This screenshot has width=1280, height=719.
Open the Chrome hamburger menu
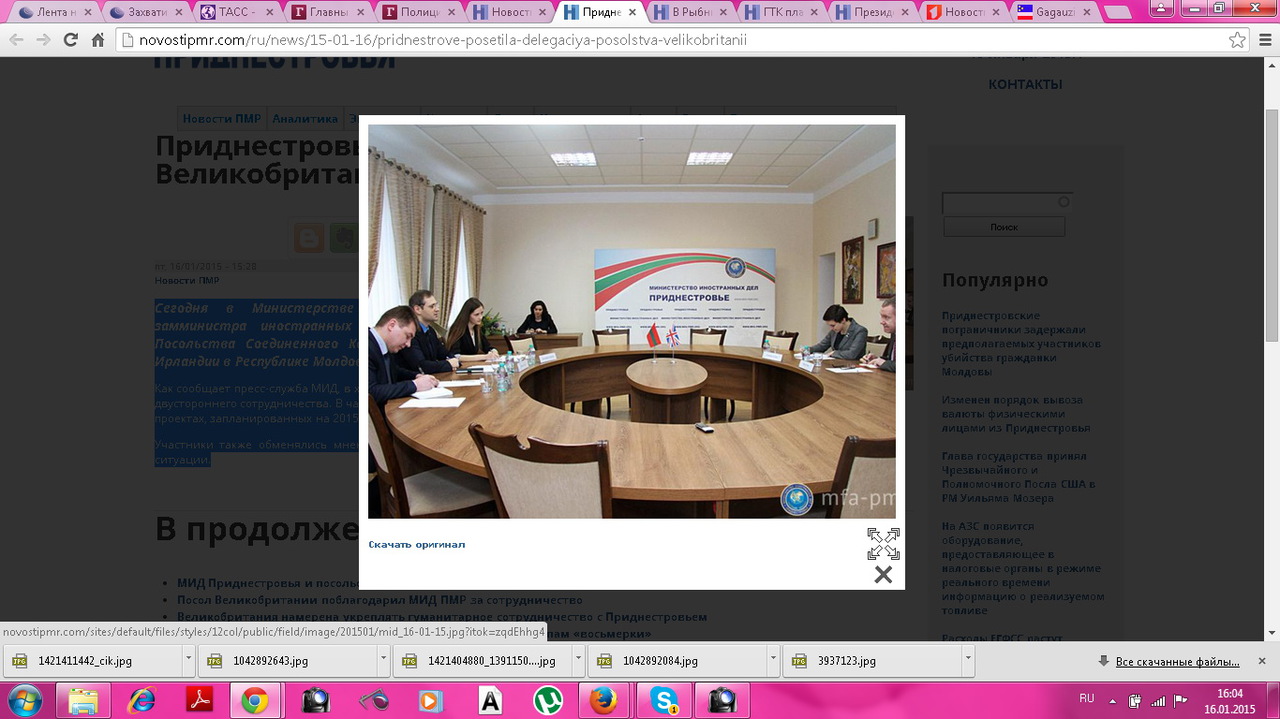[x=1264, y=40]
